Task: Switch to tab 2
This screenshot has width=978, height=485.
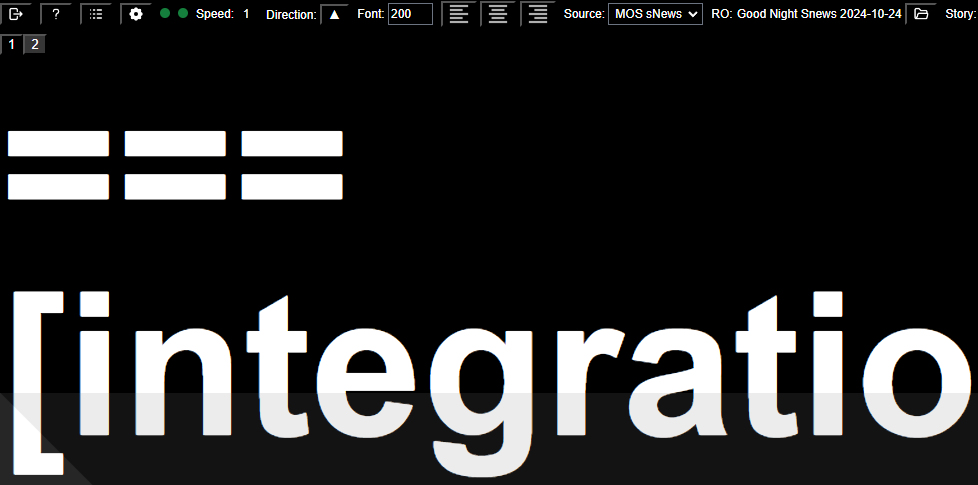Action: point(35,45)
